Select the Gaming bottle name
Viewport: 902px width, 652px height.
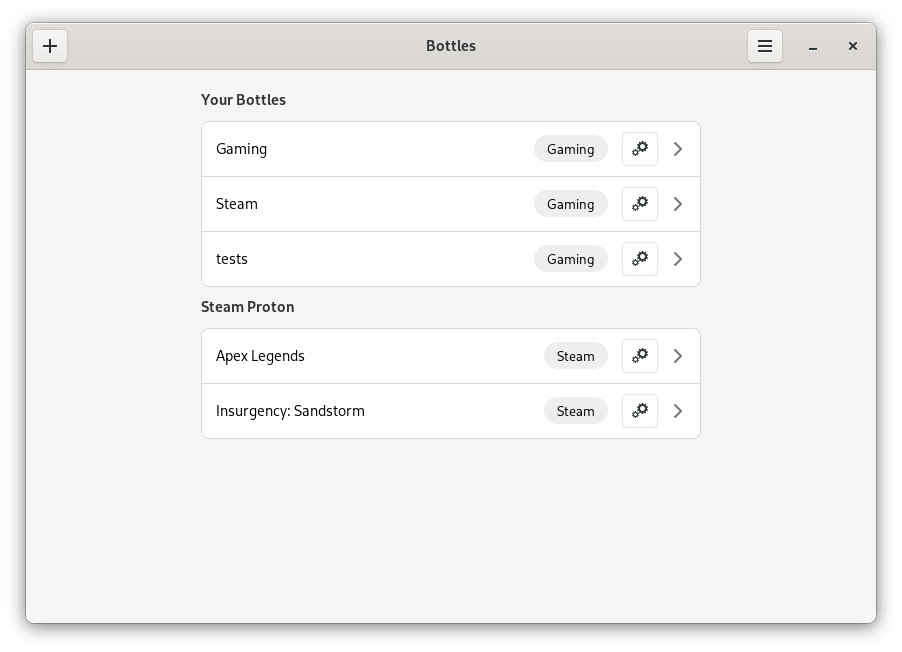[x=241, y=149]
